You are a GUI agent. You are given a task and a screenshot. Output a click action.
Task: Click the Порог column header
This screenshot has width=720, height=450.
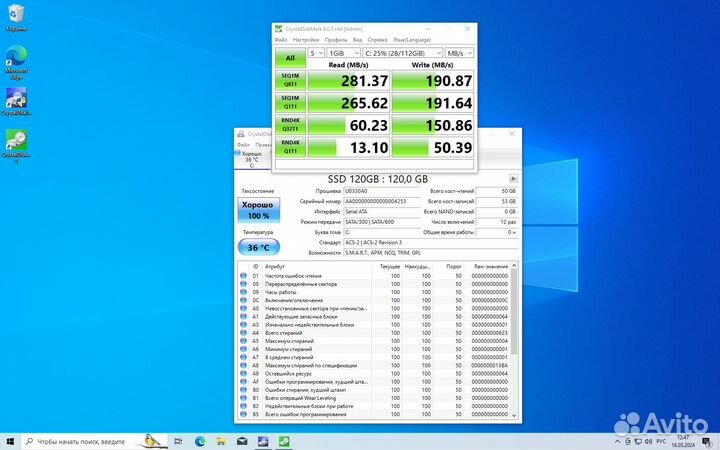tap(454, 266)
